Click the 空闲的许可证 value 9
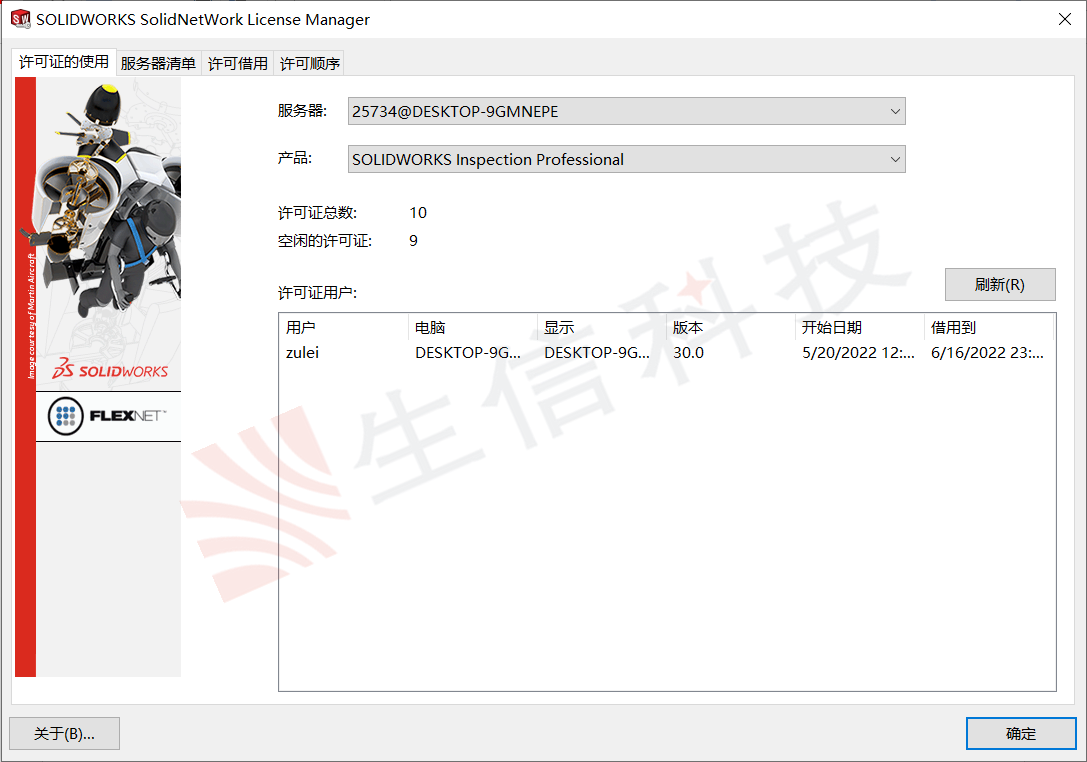 413,241
